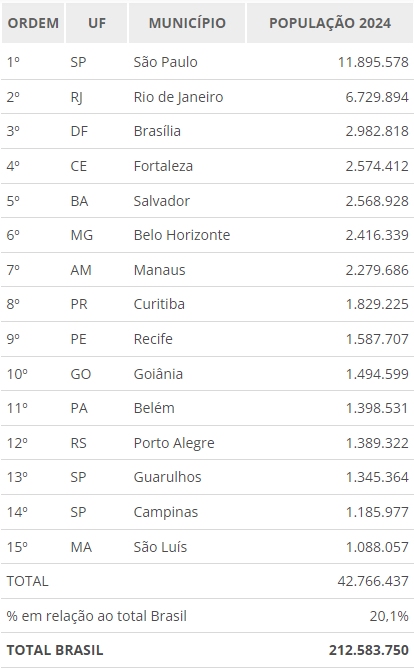The image size is (414, 669).
Task: Click the Fortaleza population value 2.574.412
Action: 377,166
